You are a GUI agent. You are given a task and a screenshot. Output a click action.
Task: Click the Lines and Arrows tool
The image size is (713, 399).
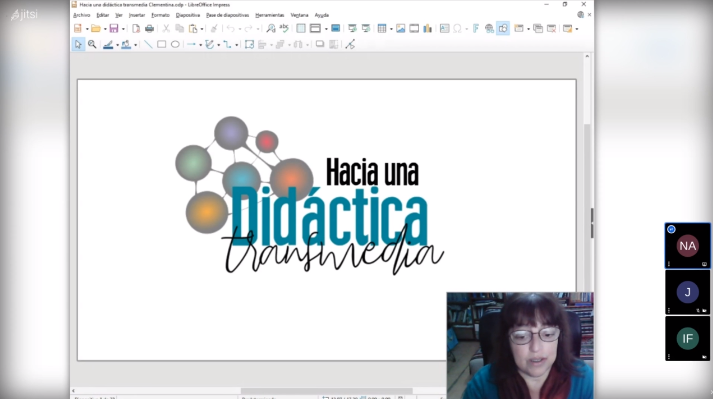pos(191,44)
